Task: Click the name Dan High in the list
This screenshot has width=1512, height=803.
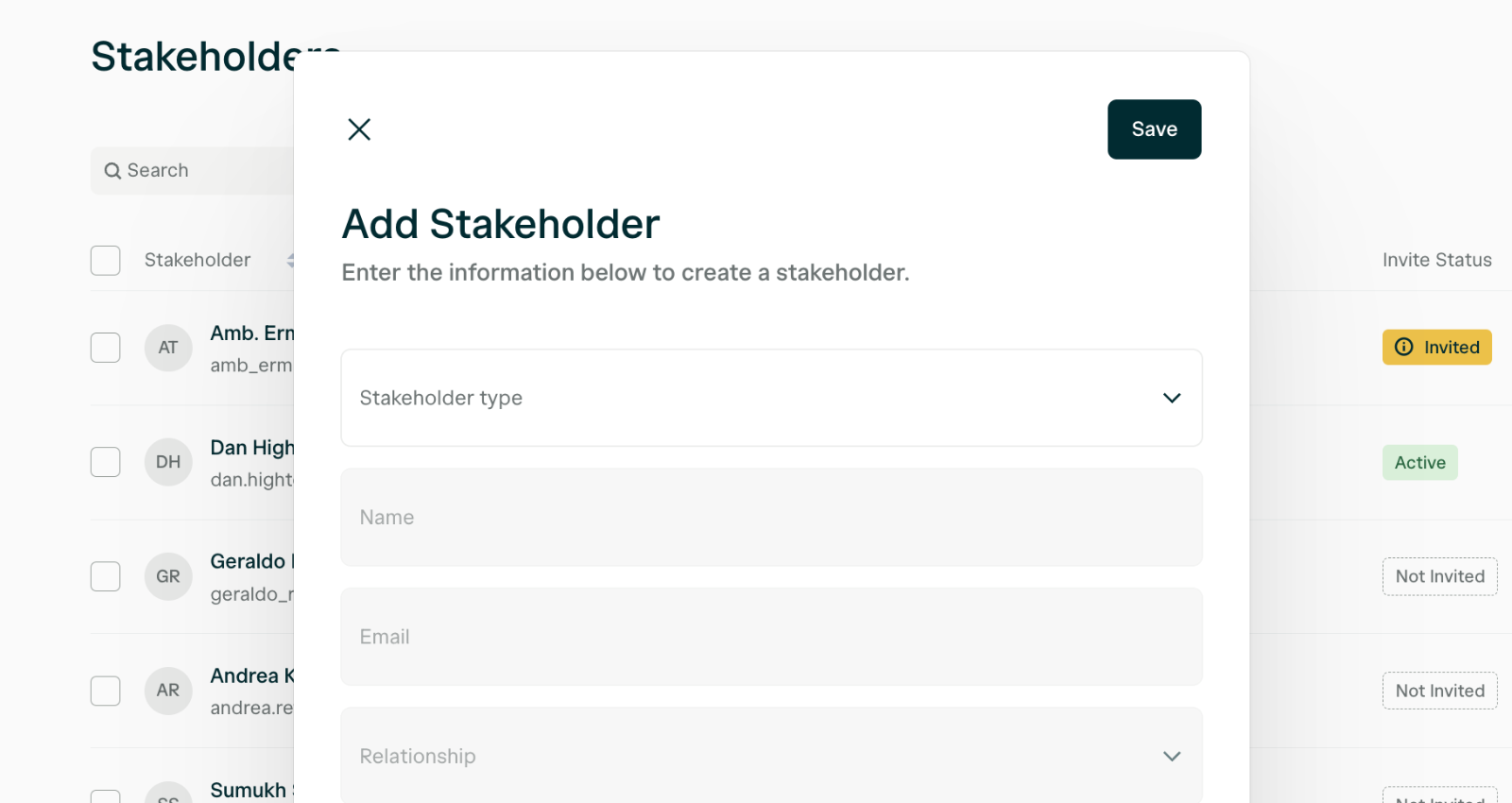Action: (252, 448)
